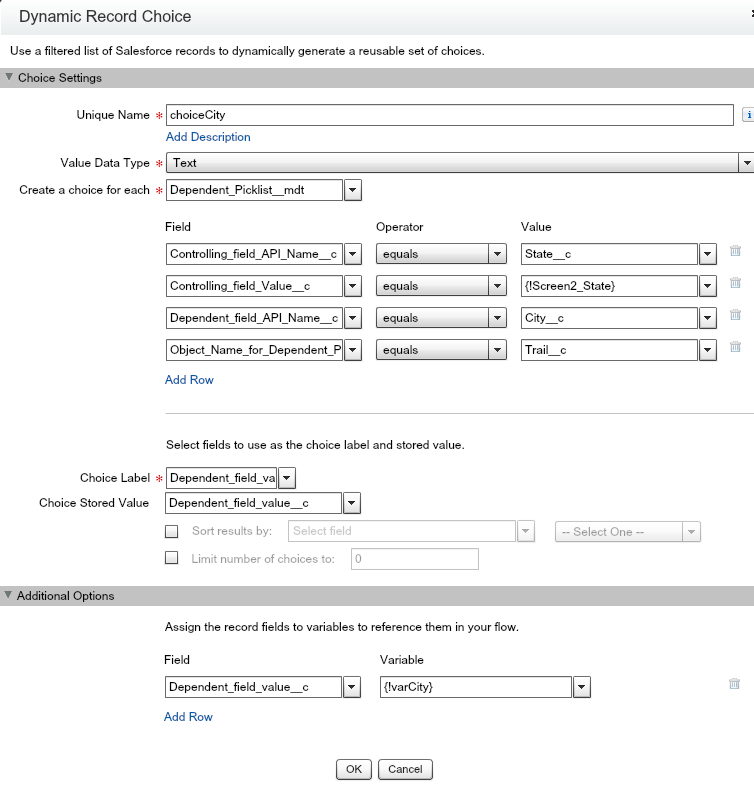The image size is (754, 796).
Task: Click the {!varCity} variable field
Action: tap(476, 687)
